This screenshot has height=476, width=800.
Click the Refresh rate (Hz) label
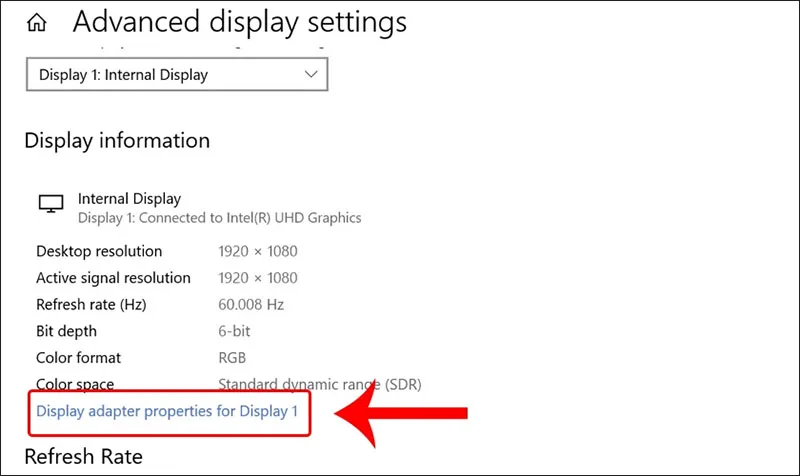[91, 305]
